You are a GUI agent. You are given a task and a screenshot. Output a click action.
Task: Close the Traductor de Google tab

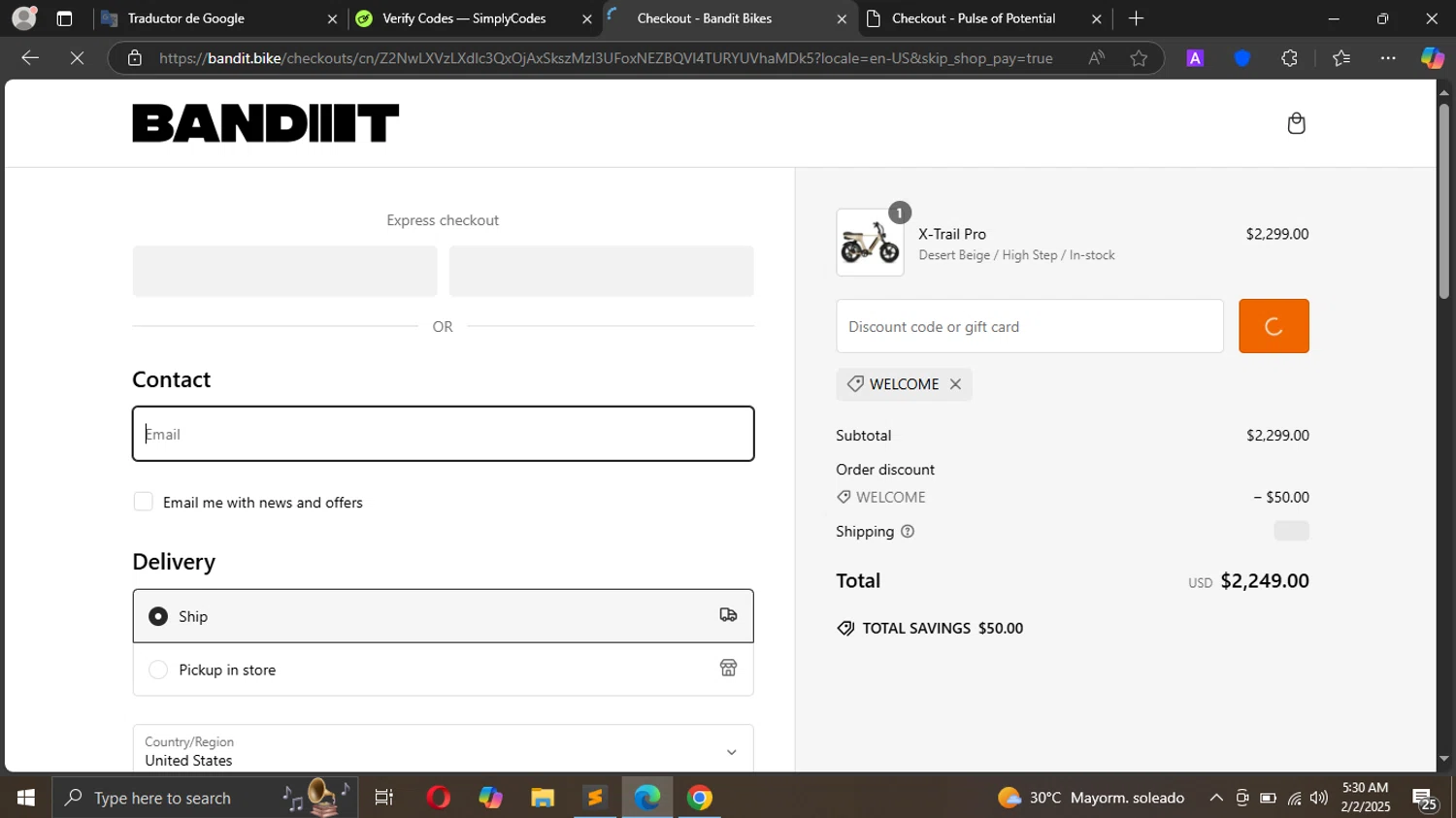(332, 18)
